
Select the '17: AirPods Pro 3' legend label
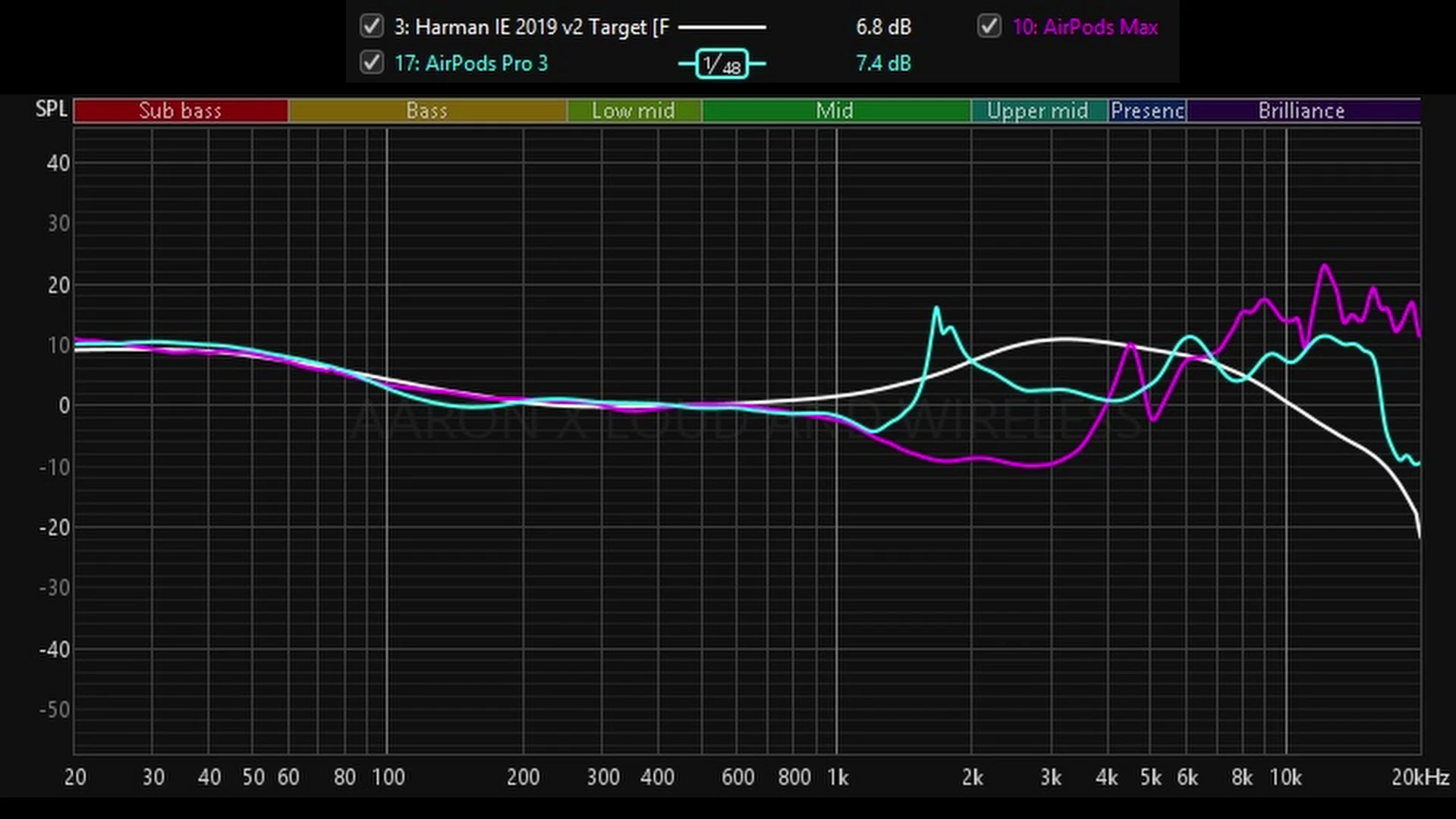click(470, 63)
